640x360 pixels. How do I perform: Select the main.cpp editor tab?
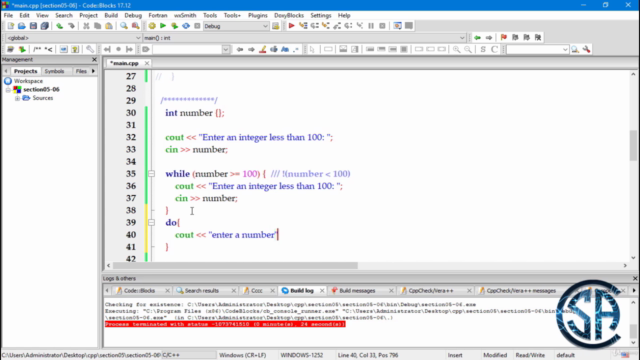[125, 63]
